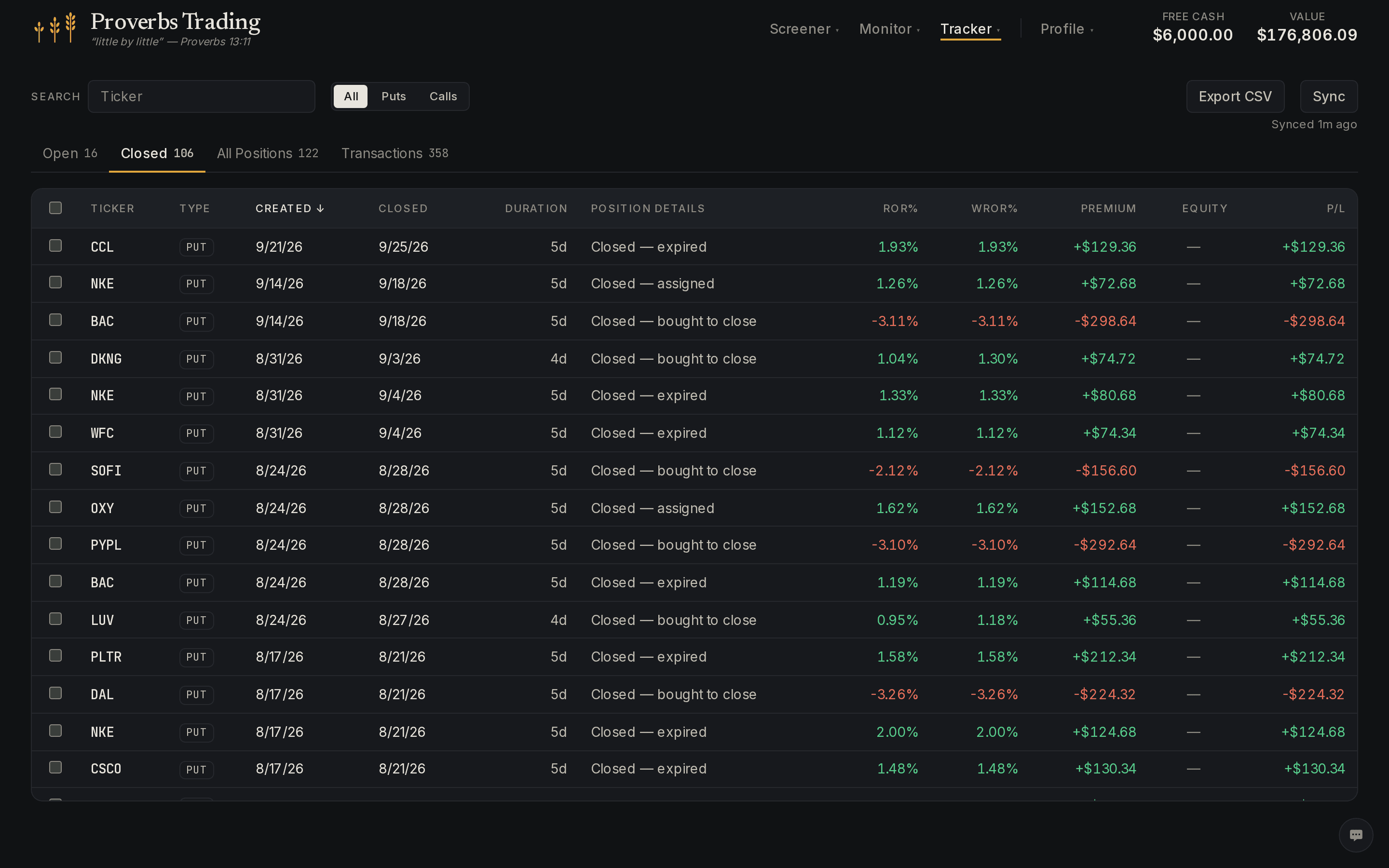Check the OXY row checkbox
The width and height of the screenshot is (1389, 868).
coord(55,507)
